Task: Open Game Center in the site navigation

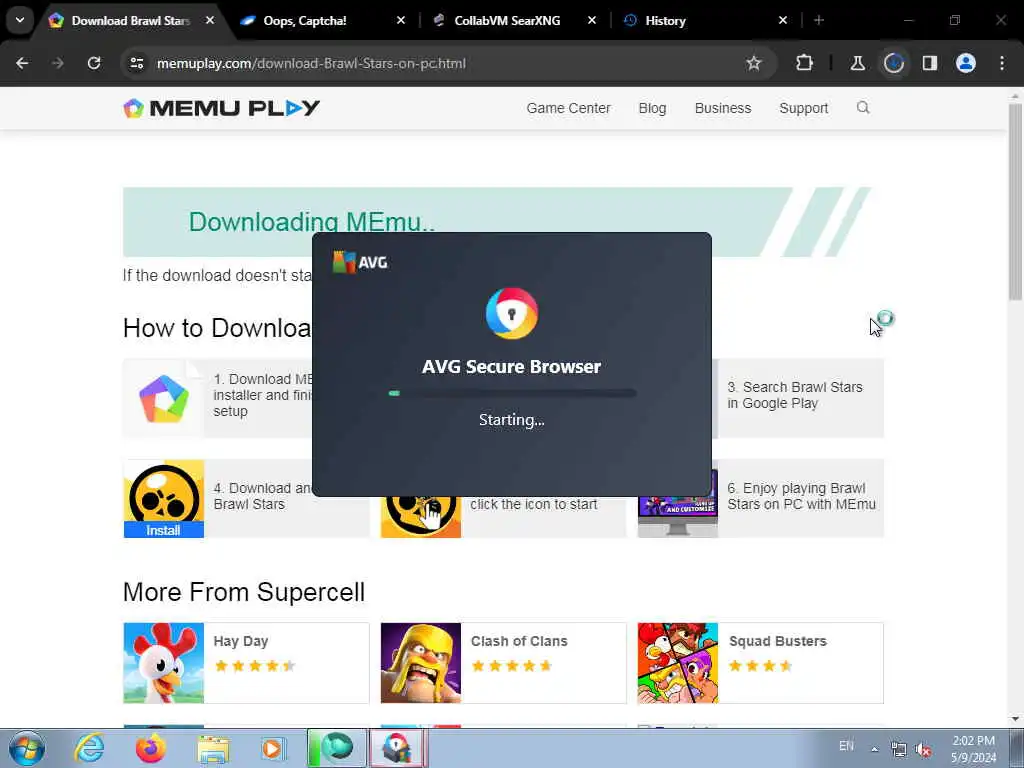Action: coord(568,108)
